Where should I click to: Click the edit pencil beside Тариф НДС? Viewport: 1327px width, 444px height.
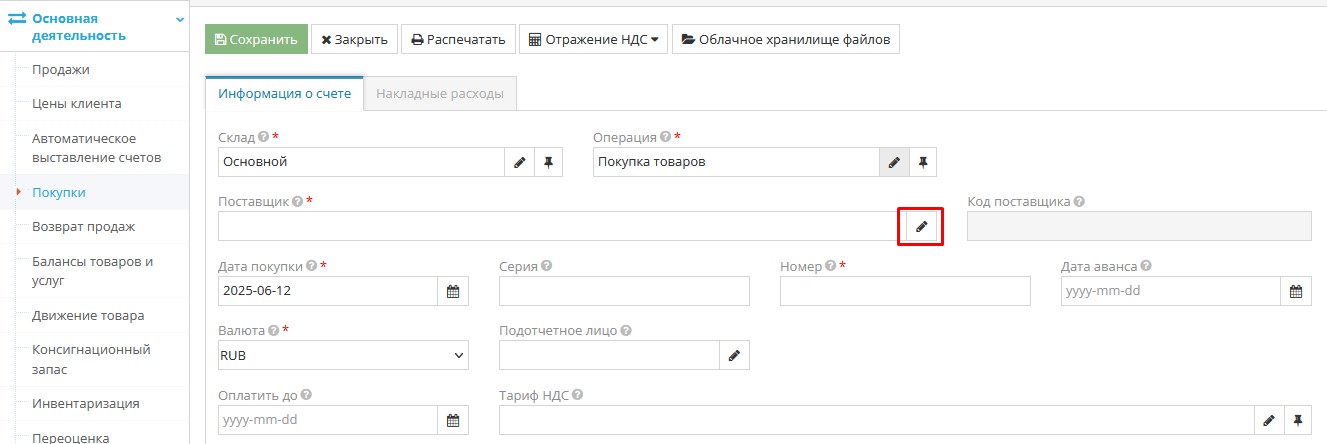coord(1268,420)
